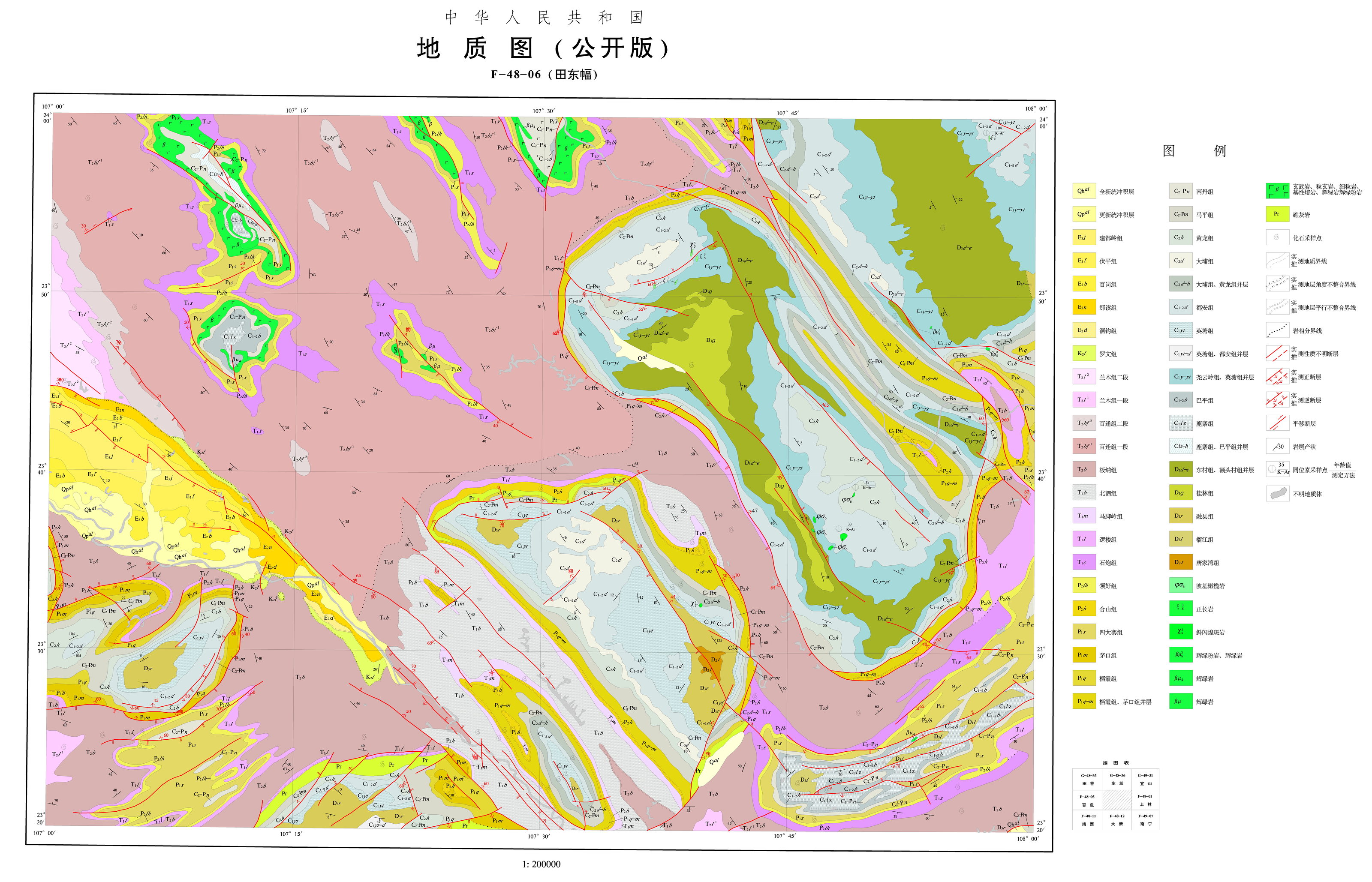The image size is (1372, 882).
Task: Click the legend label 波基橄榄岩
Action: point(1210,586)
